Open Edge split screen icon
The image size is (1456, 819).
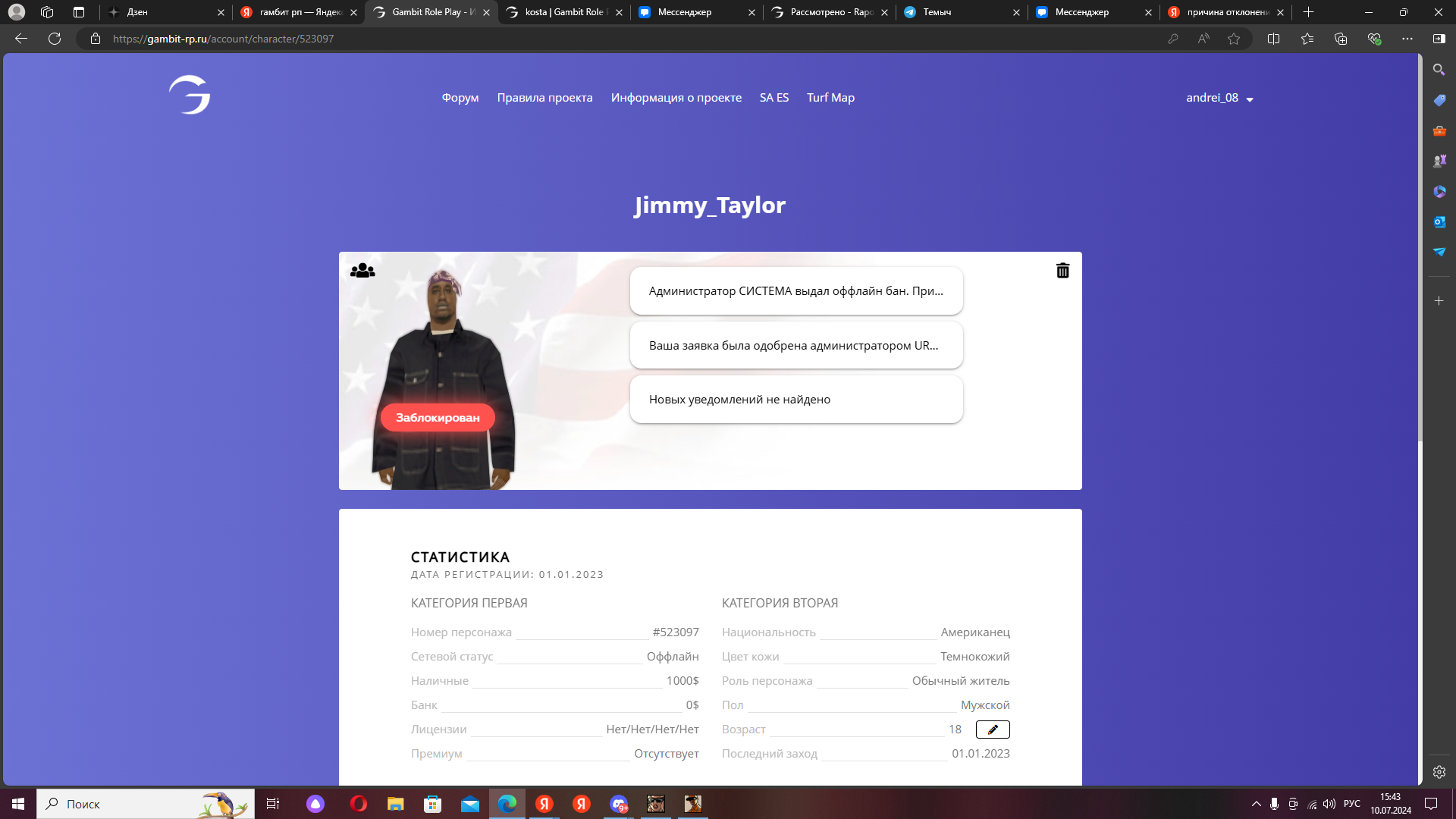tap(1273, 39)
